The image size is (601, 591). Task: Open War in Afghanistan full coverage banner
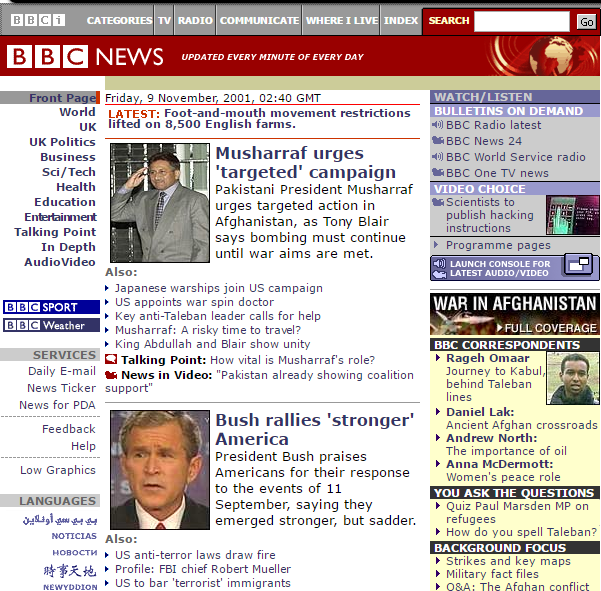click(x=514, y=314)
